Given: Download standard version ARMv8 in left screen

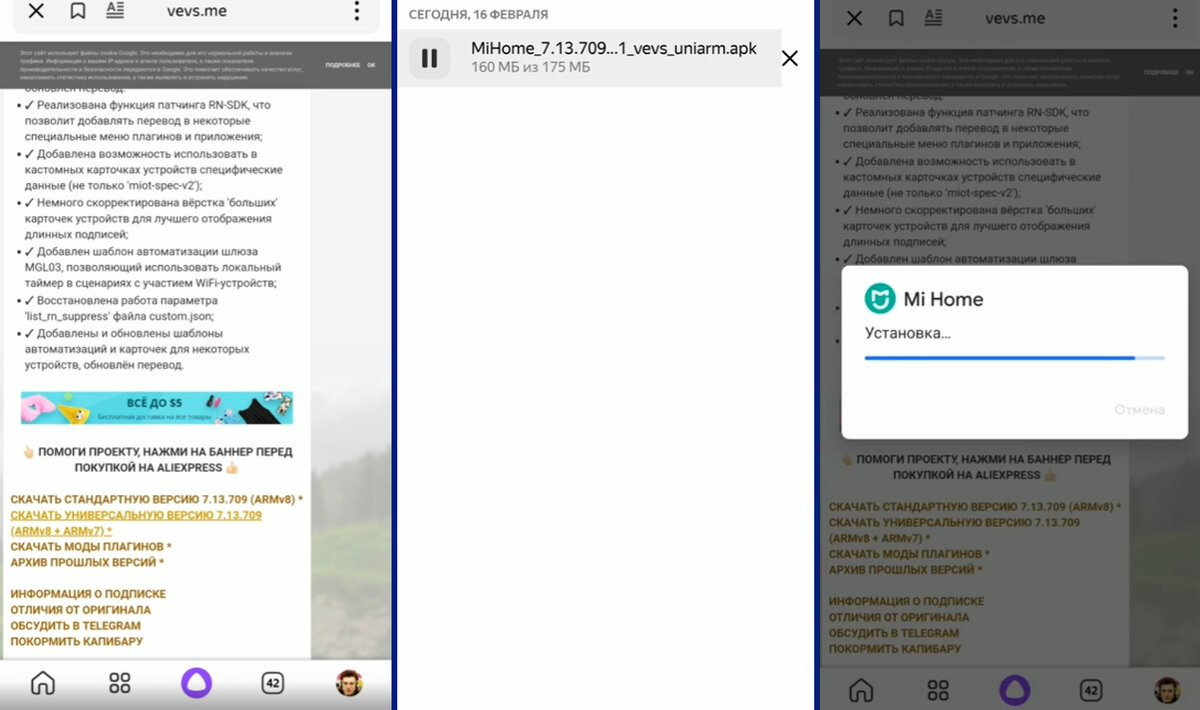Looking at the screenshot, I should [x=157, y=499].
